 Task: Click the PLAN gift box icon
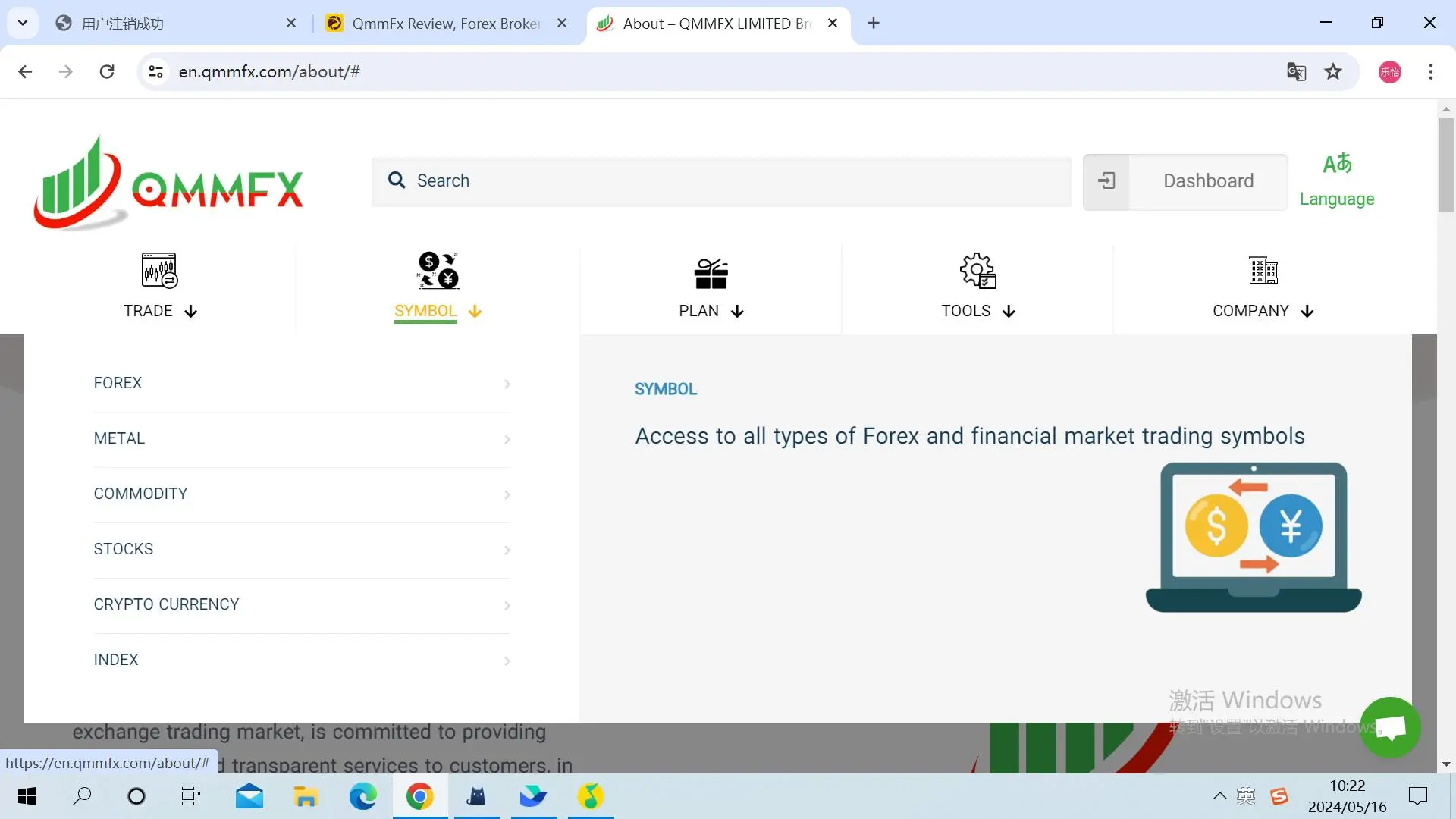click(x=711, y=273)
